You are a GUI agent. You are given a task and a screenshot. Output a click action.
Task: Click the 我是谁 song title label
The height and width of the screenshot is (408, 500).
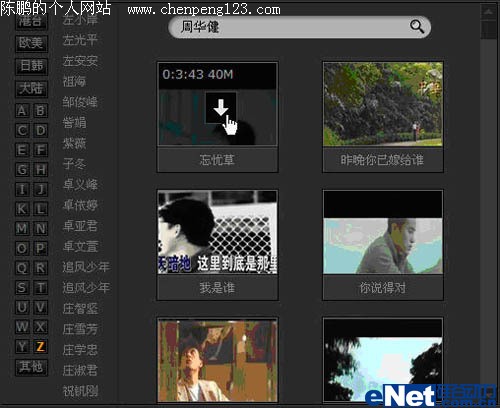pos(217,288)
